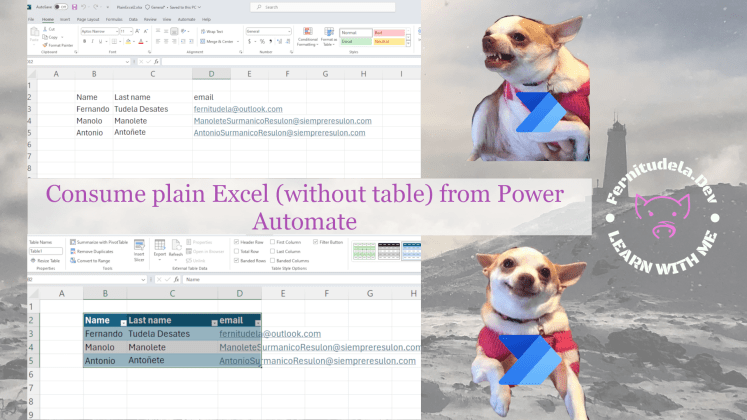Viewport: 747px width, 420px height.
Task: Enable the Total Row checkbox
Action: 236,251
